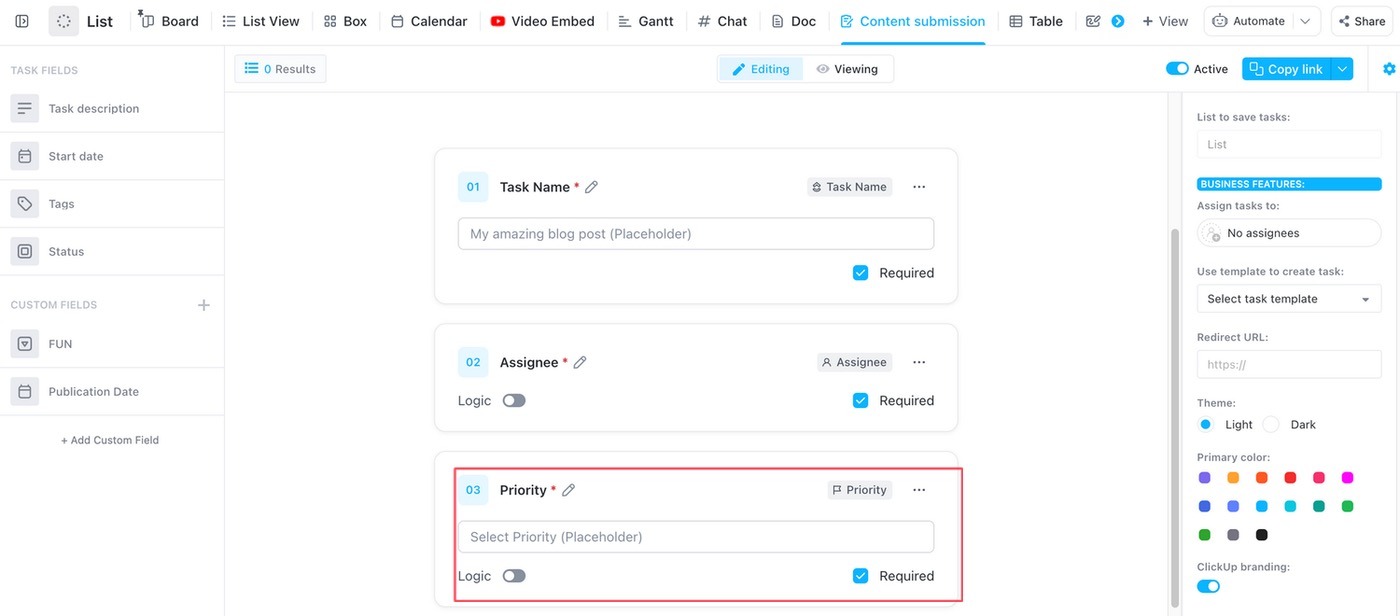Image resolution: width=1400 pixels, height=616 pixels.
Task: Uncheck Required on the Assignee field
Action: tap(860, 399)
